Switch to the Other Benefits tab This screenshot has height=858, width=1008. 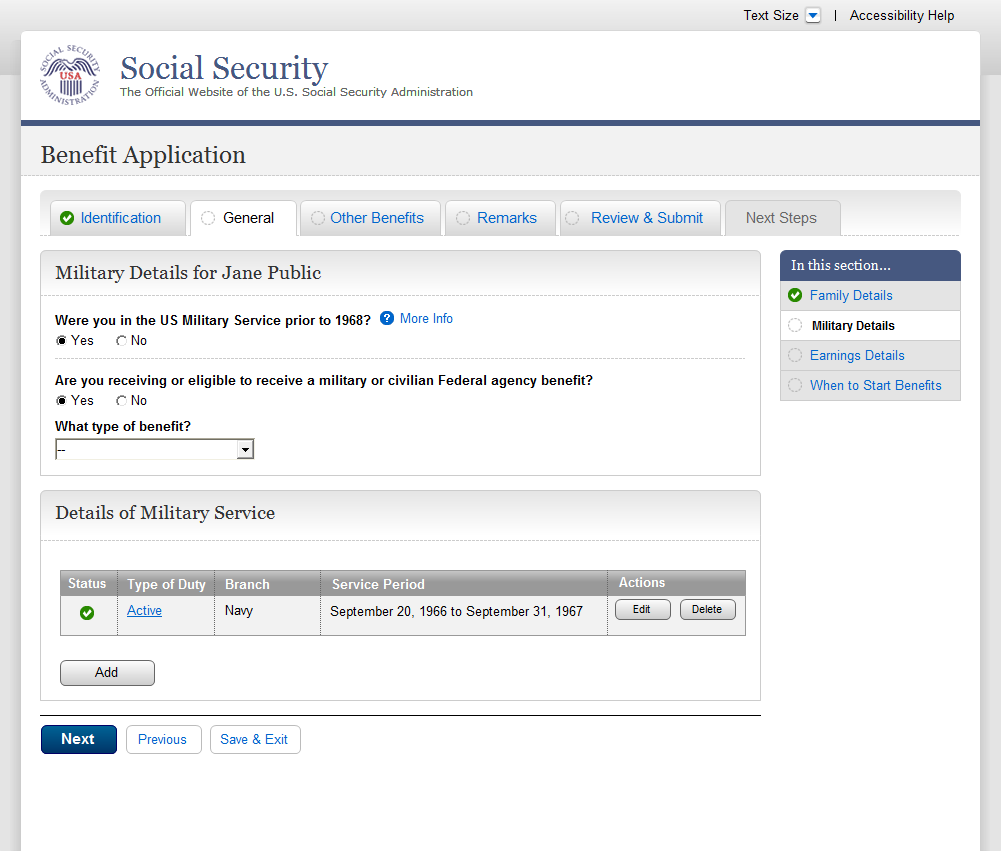376,218
